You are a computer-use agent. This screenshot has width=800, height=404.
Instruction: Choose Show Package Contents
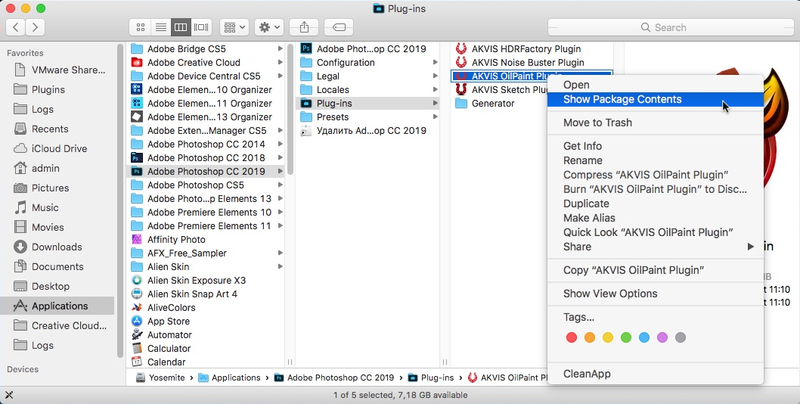(655, 99)
